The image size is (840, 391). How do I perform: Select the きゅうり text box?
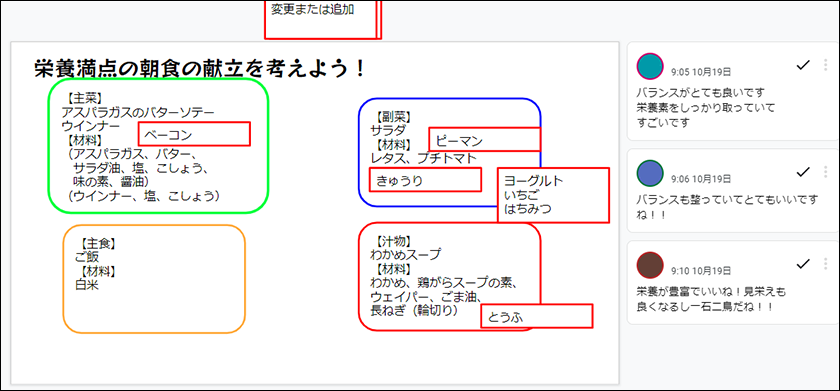[425, 179]
